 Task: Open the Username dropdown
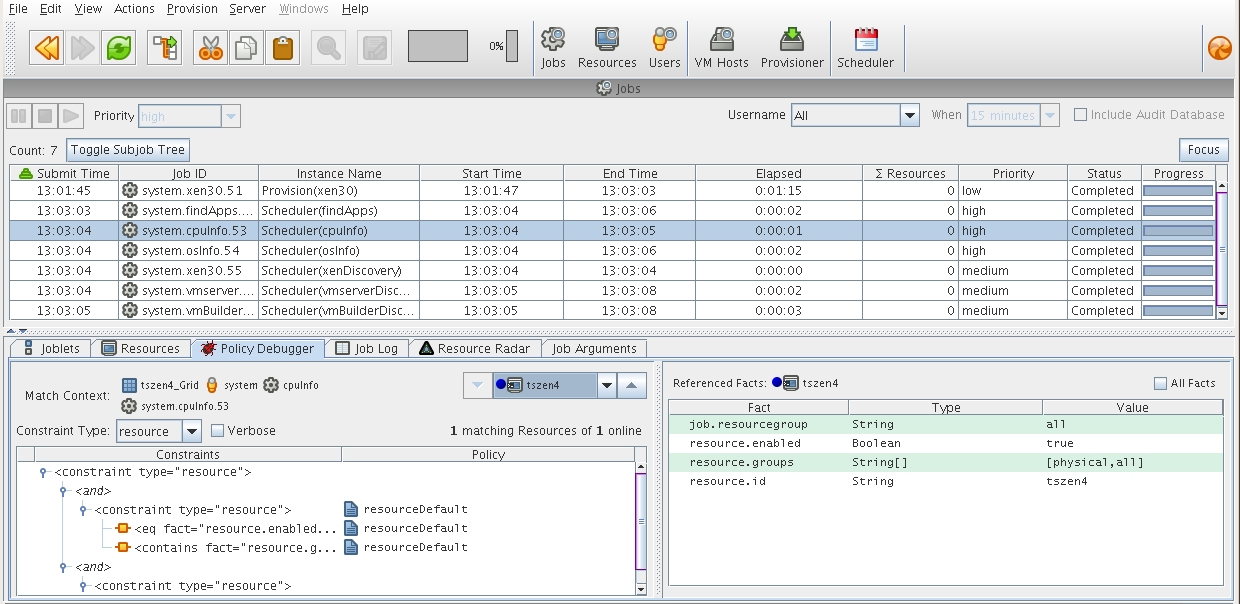909,116
